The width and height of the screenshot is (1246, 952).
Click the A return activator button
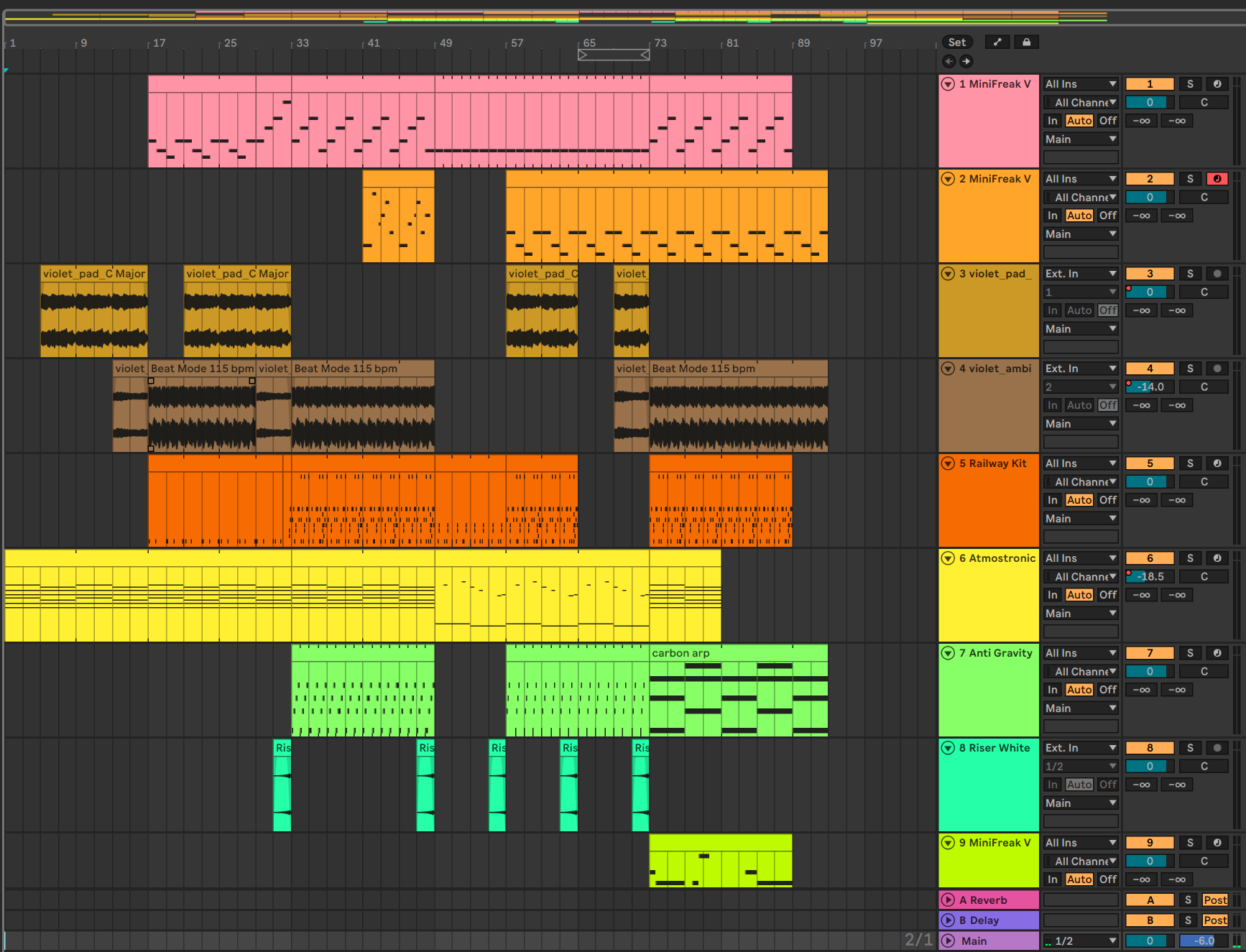[1150, 900]
